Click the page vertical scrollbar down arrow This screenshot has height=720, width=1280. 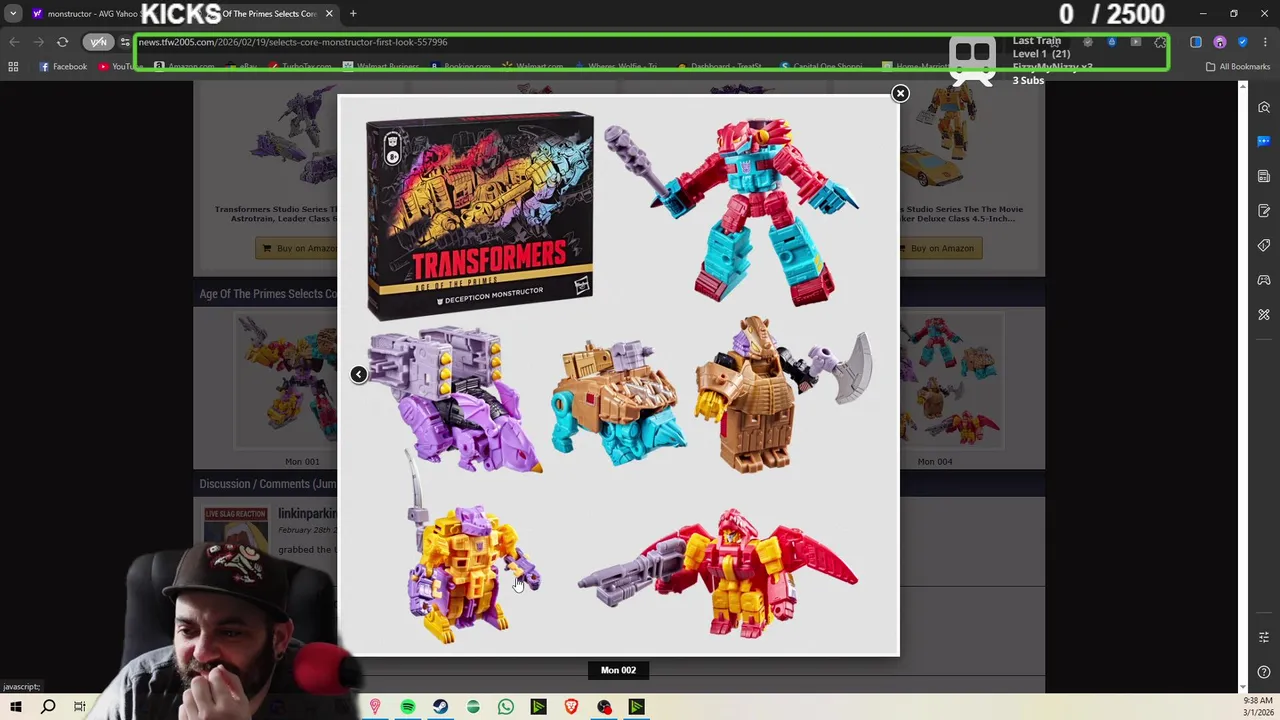pyautogui.click(x=1242, y=686)
